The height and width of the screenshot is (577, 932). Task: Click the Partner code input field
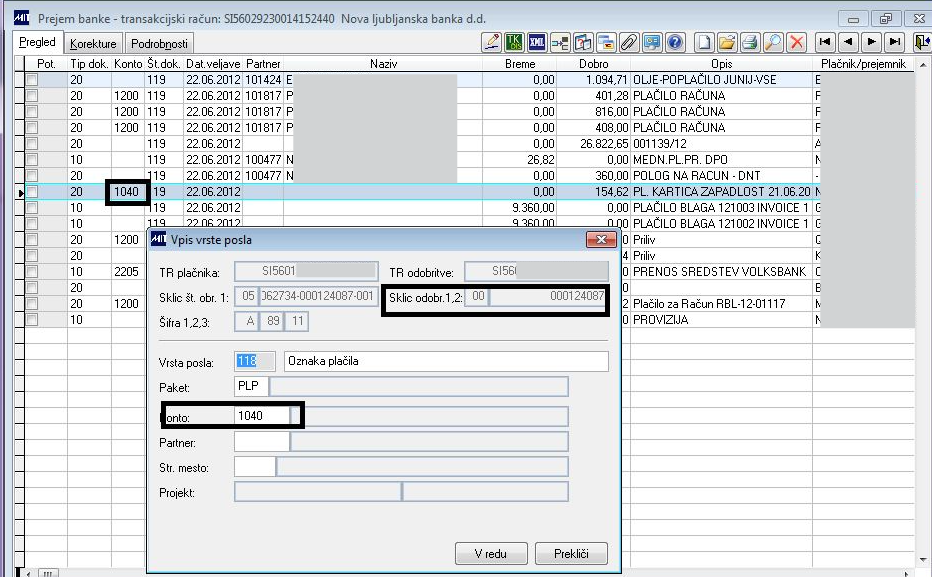coord(262,442)
